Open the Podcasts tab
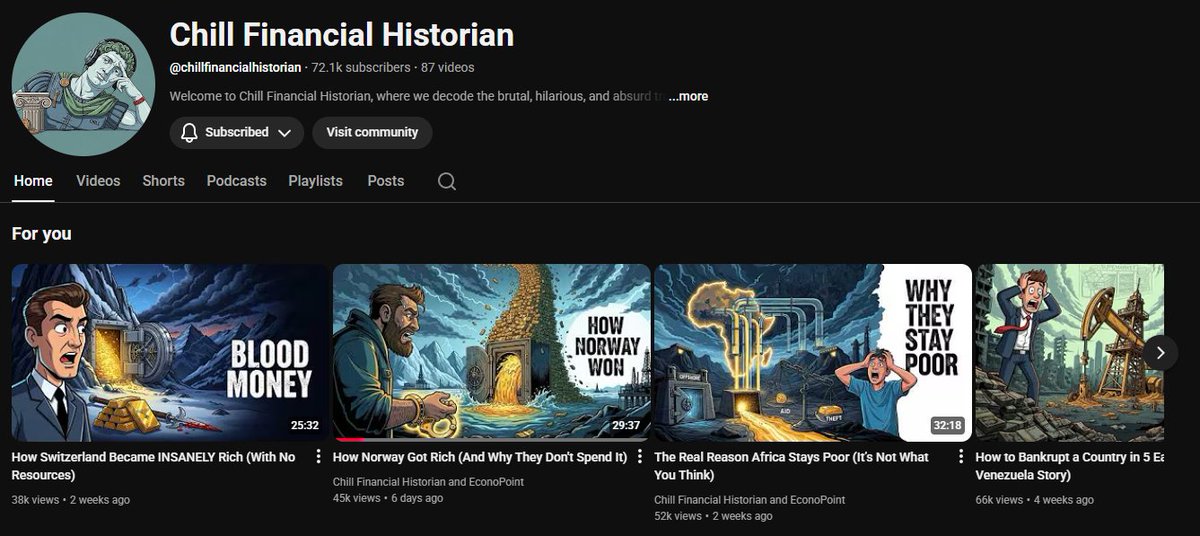 coord(236,181)
